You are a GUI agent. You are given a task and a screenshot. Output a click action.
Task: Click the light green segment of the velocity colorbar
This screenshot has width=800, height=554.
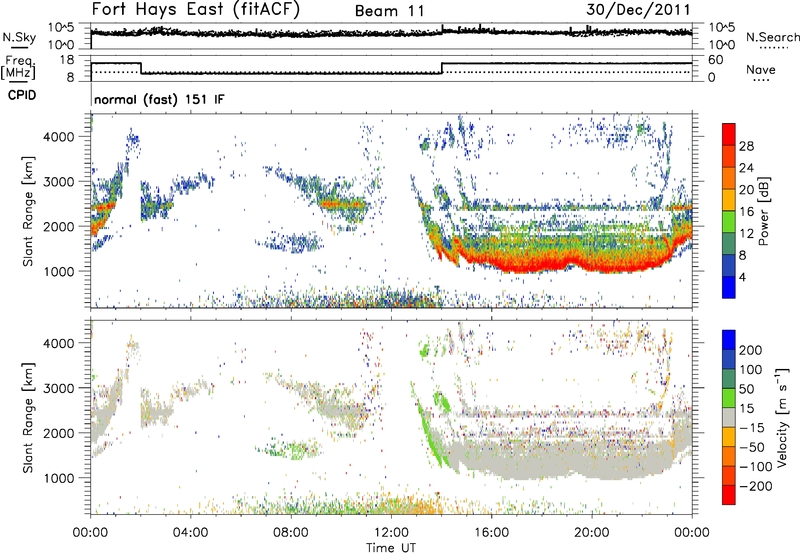[x=729, y=398]
